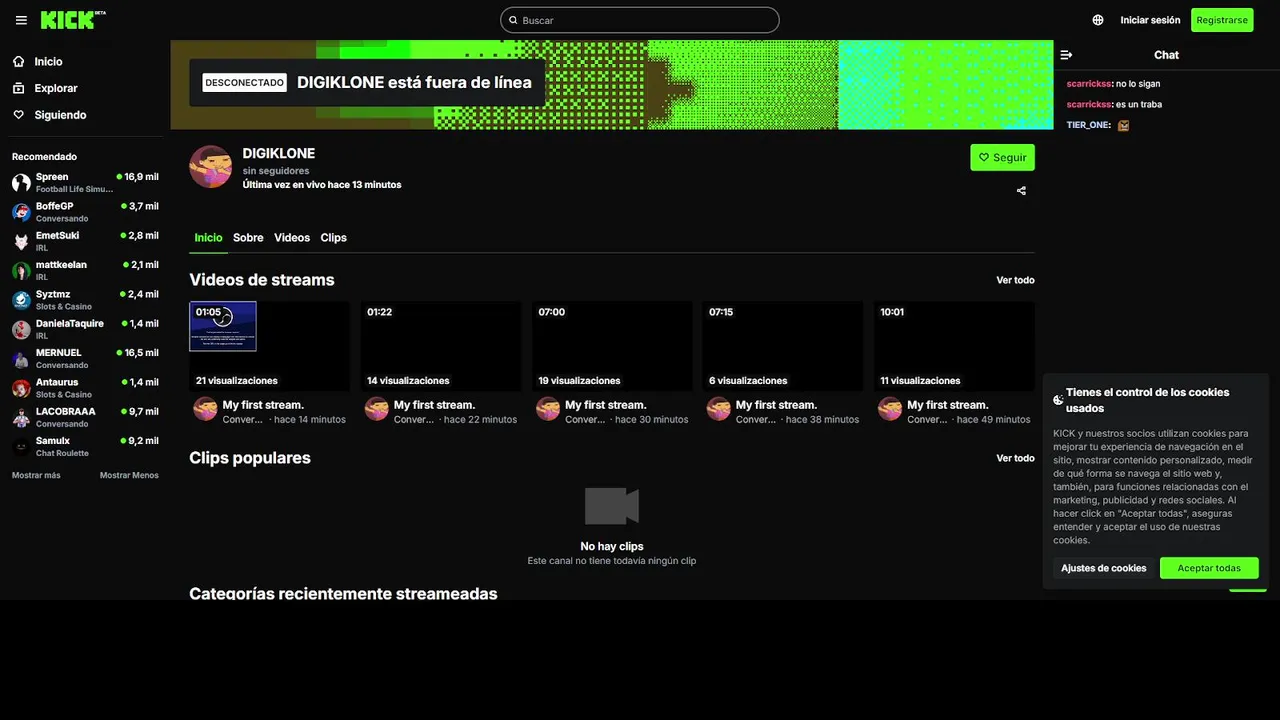This screenshot has width=1280, height=720.
Task: Click Syztmz channel avatar
Action: [x=21, y=300]
